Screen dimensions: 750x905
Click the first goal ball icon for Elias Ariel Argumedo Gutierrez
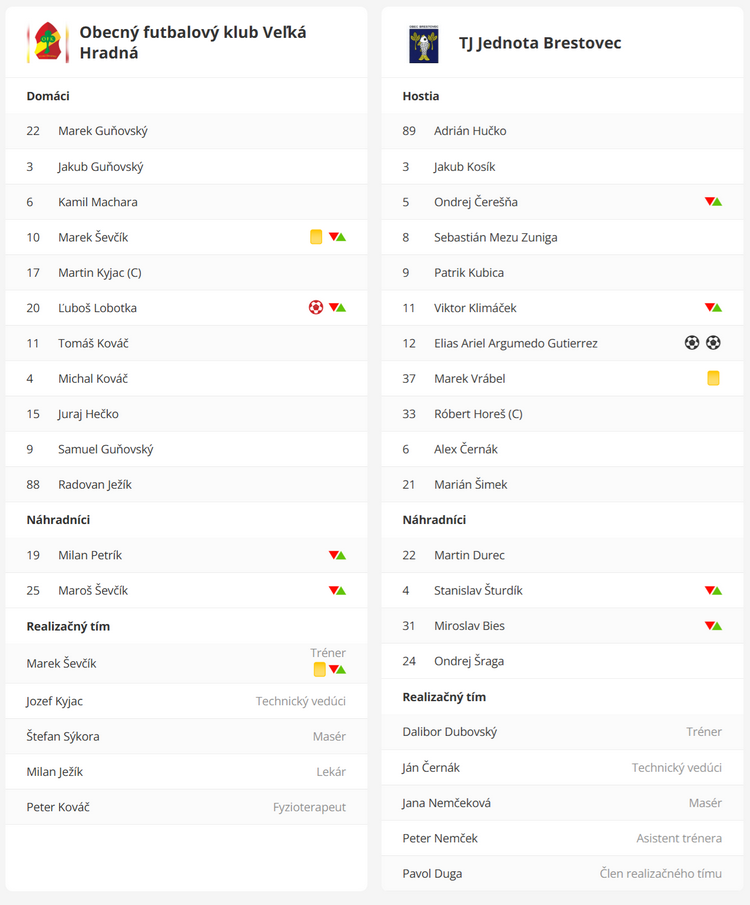point(692,343)
